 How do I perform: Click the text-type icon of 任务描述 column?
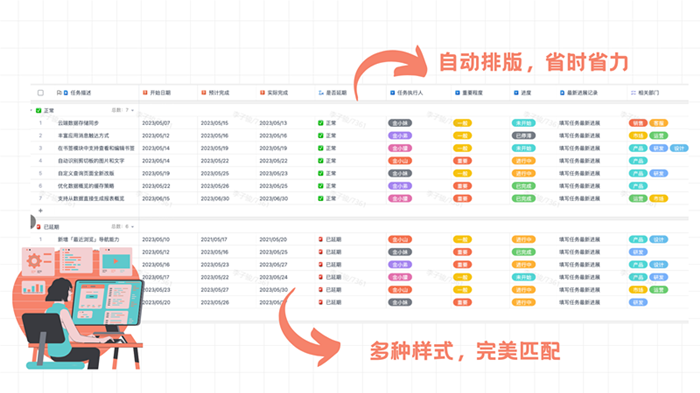[x=66, y=93]
